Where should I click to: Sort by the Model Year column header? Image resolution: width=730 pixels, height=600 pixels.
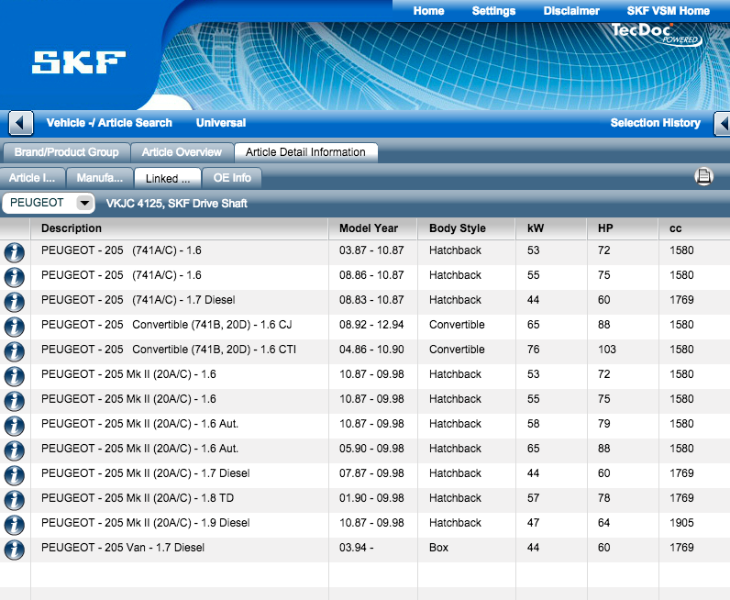coord(372,228)
